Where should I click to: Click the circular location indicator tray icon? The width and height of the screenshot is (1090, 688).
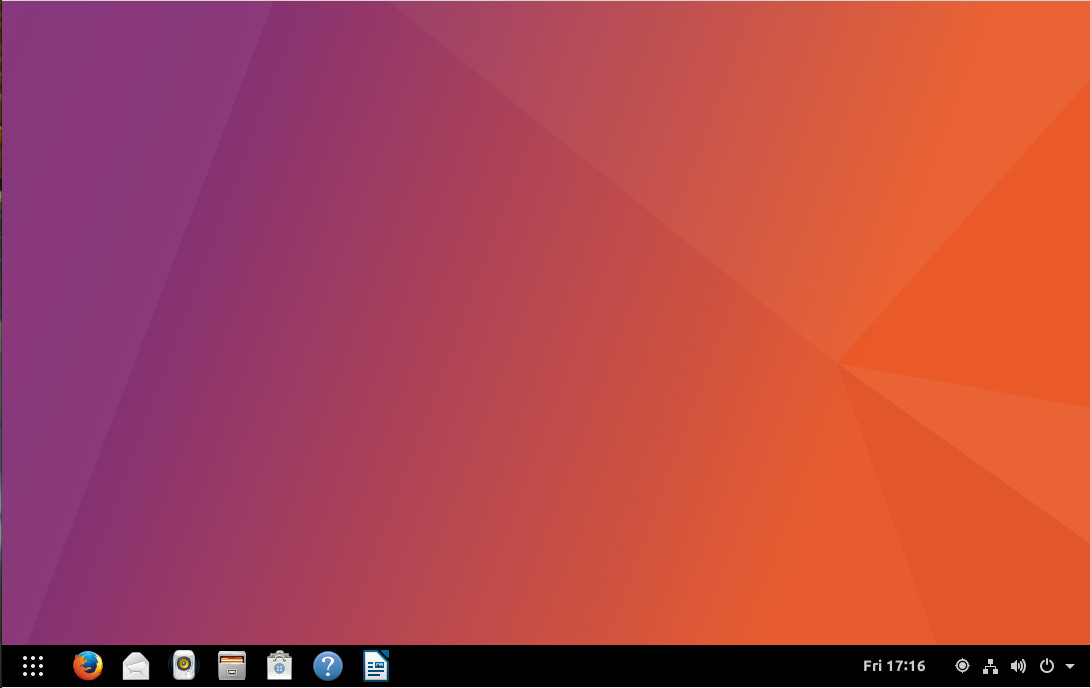pos(962,666)
